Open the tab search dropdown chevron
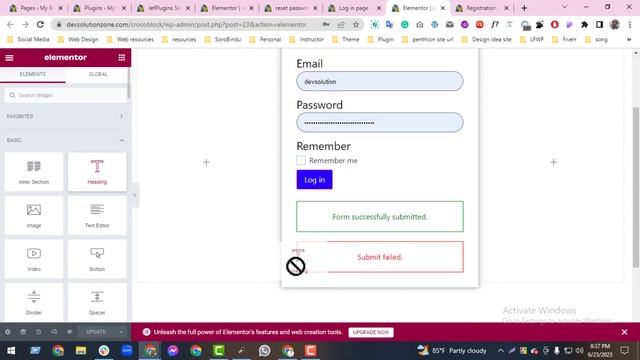The image size is (640, 360). 564,8
